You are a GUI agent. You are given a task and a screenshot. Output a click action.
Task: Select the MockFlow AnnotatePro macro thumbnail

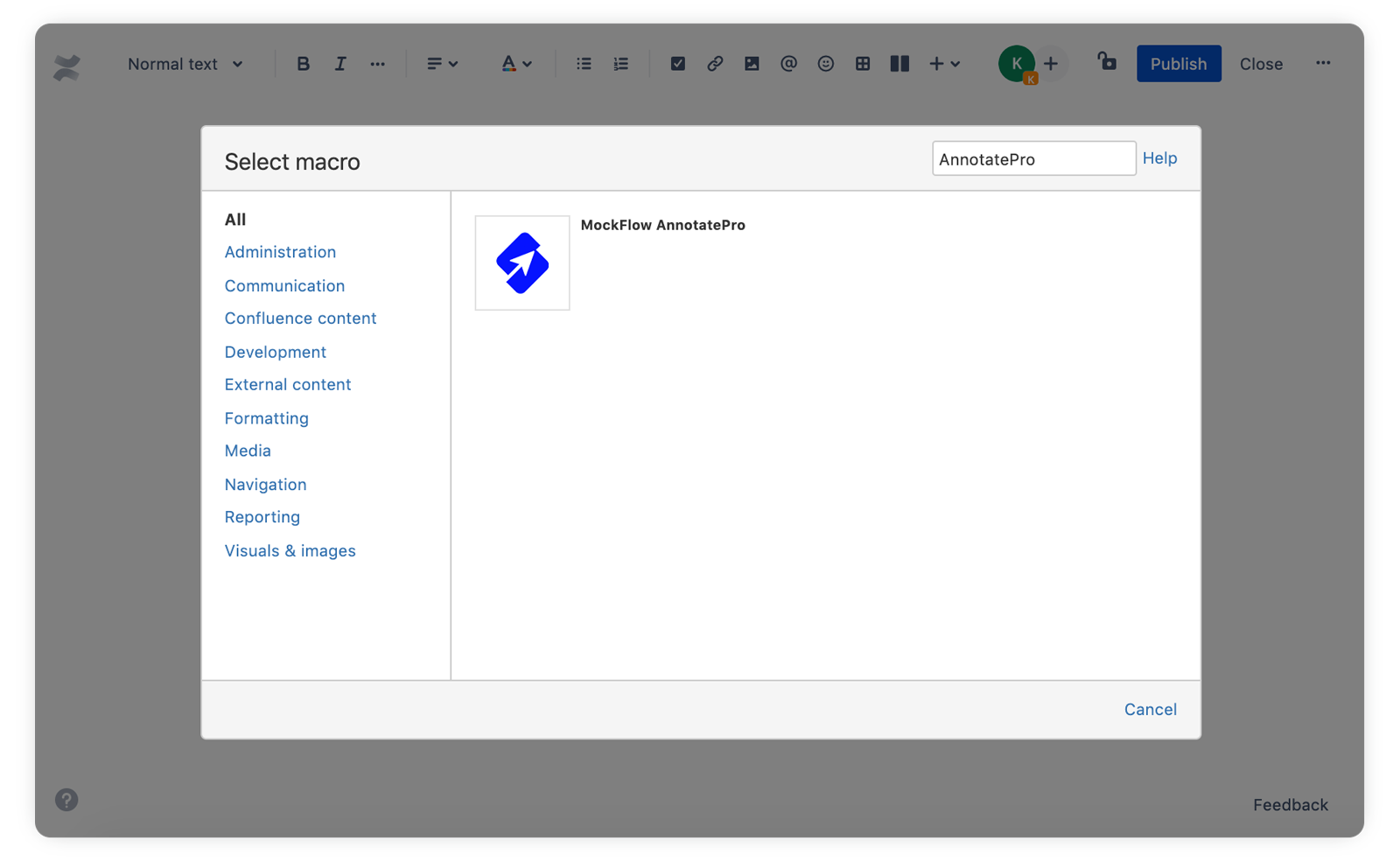pos(522,262)
